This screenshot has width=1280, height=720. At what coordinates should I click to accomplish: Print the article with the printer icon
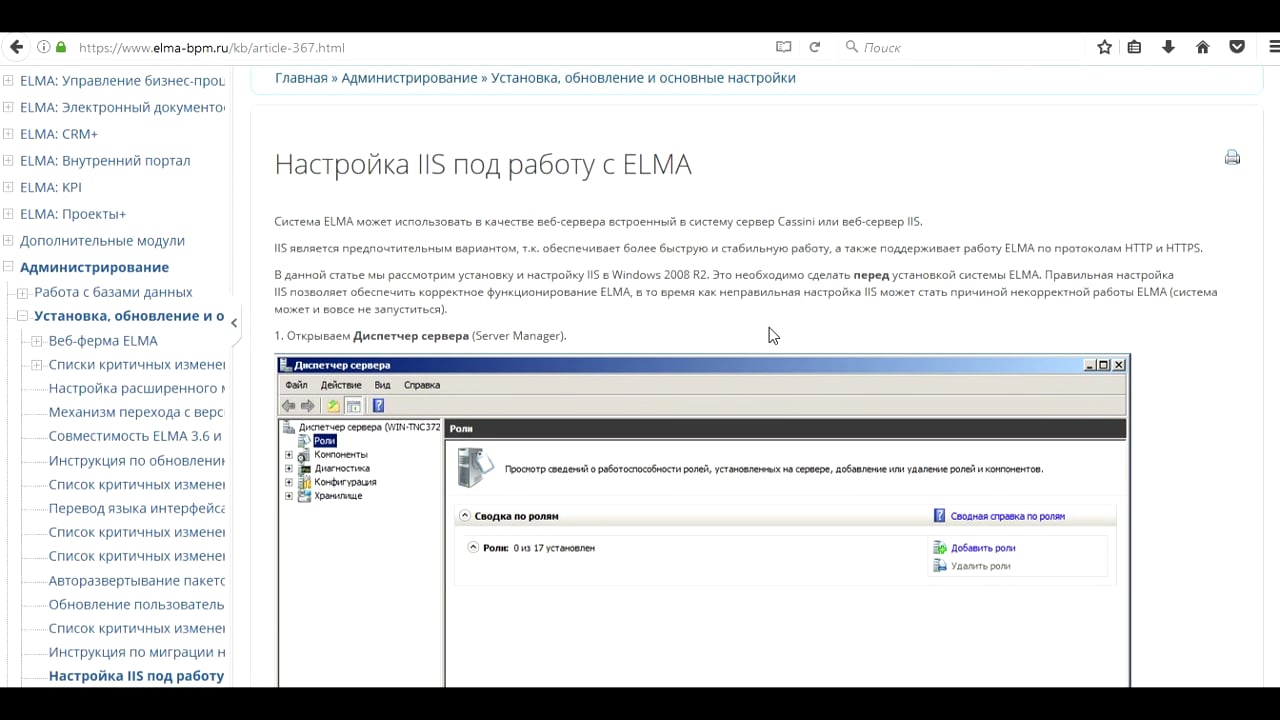(1232, 157)
